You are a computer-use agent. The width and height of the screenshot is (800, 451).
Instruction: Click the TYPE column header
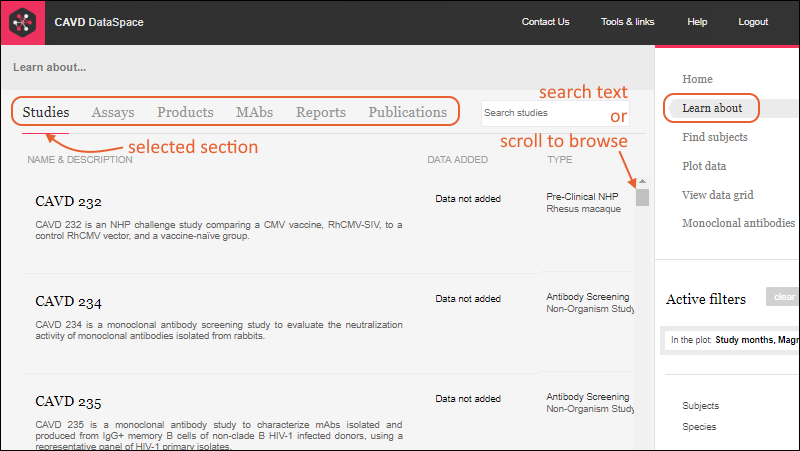pos(560,160)
